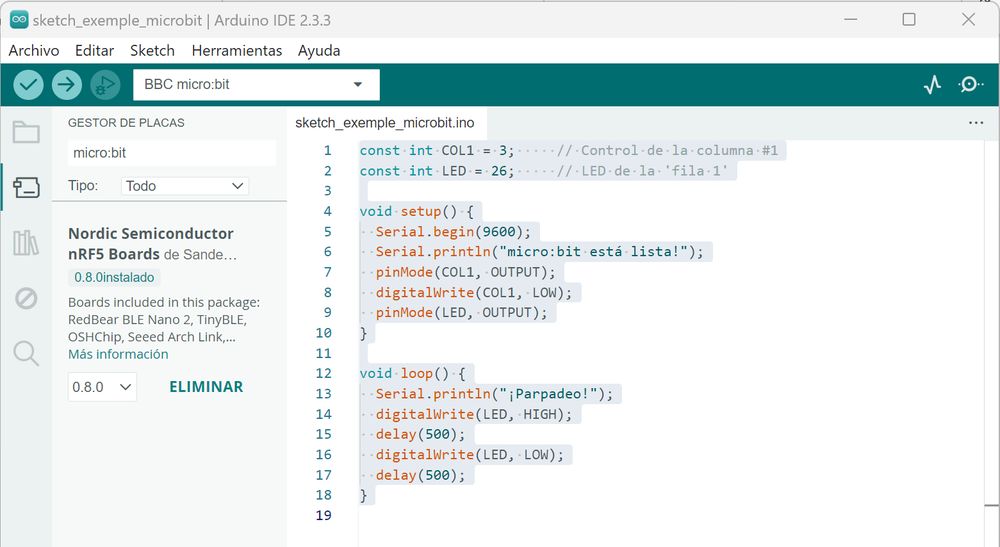Screen dimensions: 1000x547
Task: Open the Debug sidebar icon
Action: (26, 298)
